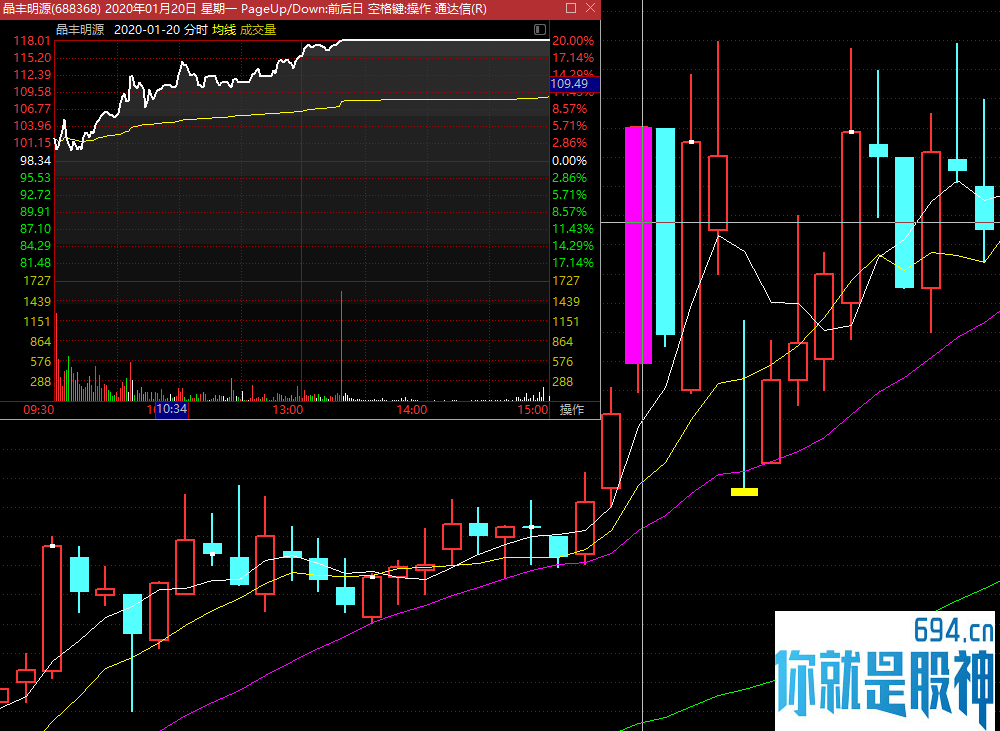Select the 109.49 price cursor label
Screen dimensions: 1000x731
(x=574, y=84)
